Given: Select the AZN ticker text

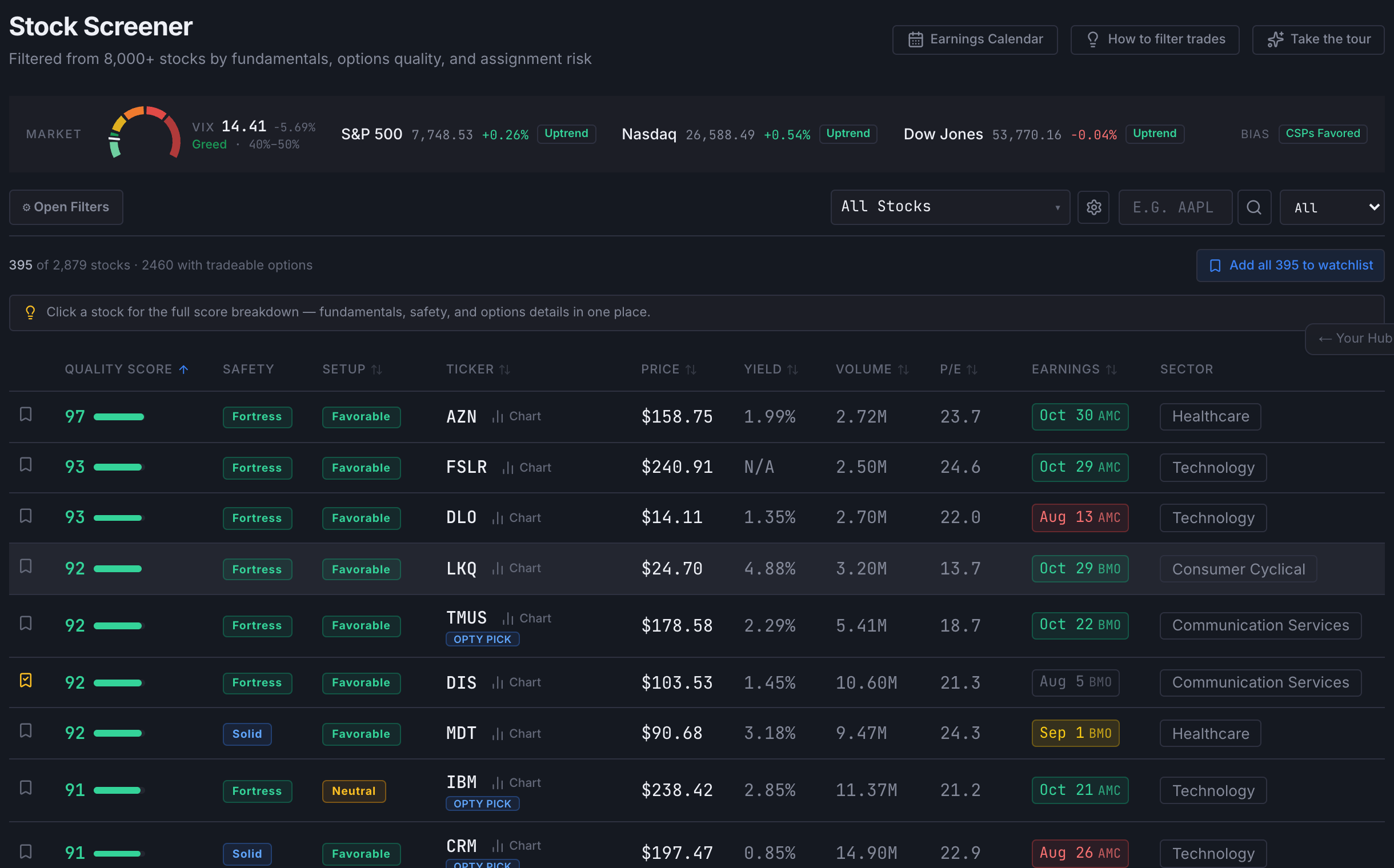Looking at the screenshot, I should [461, 417].
